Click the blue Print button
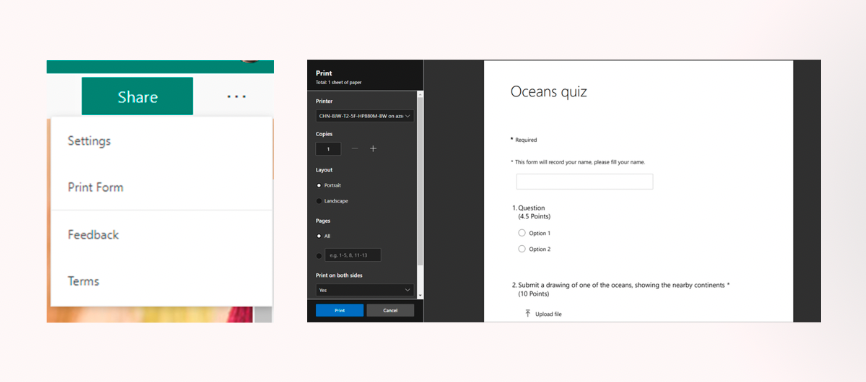Image resolution: width=866 pixels, height=382 pixels. pos(340,310)
